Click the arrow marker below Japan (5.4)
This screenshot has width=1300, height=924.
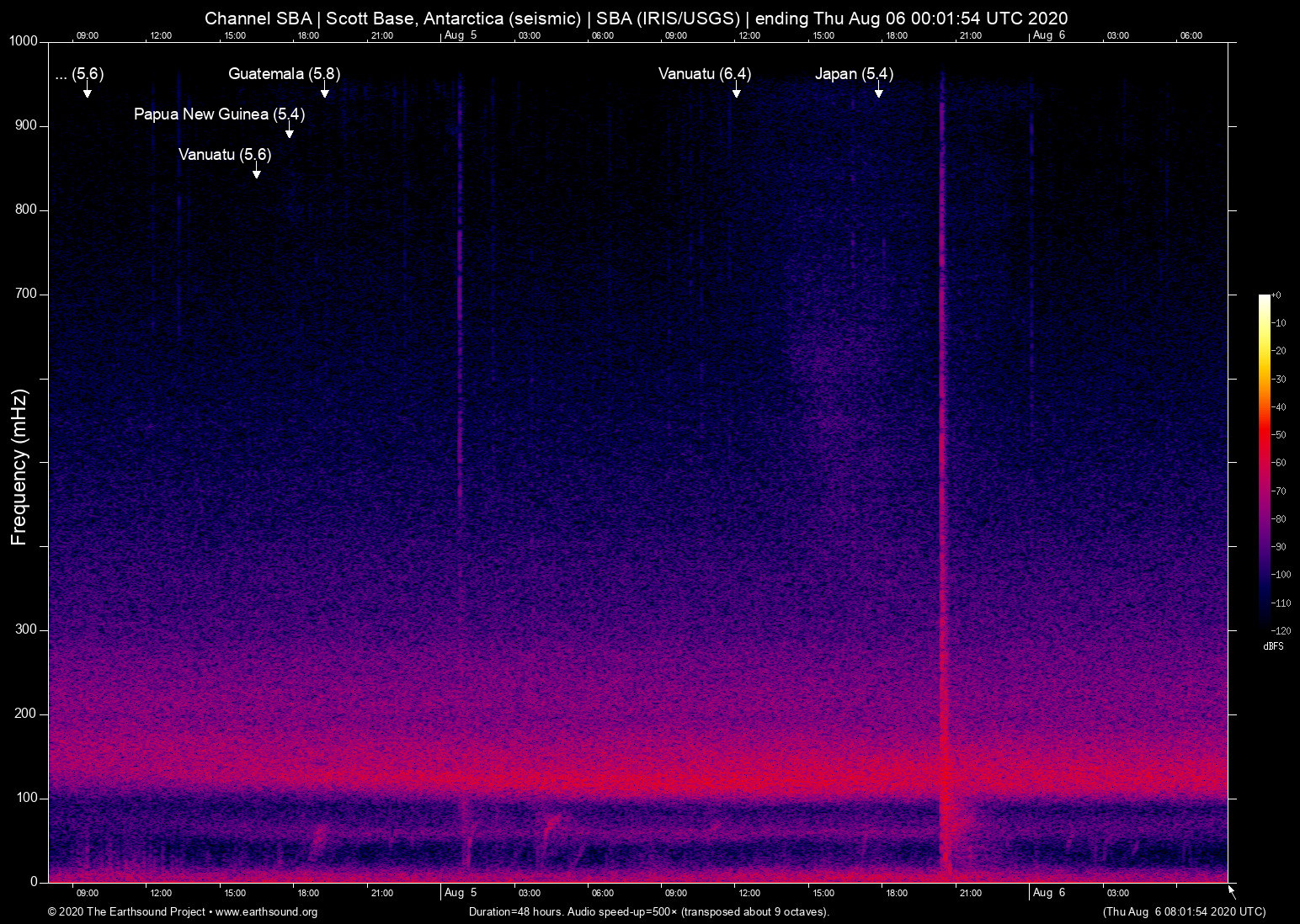pyautogui.click(x=878, y=91)
